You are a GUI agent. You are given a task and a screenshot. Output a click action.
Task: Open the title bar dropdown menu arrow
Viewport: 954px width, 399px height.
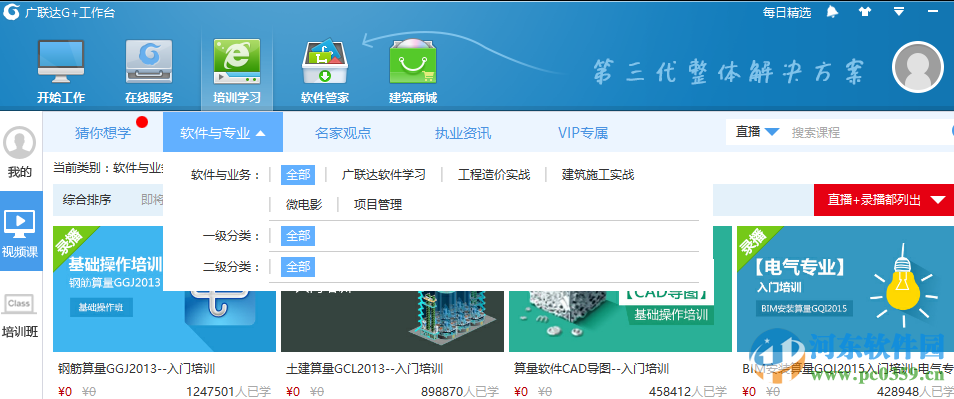coord(899,11)
